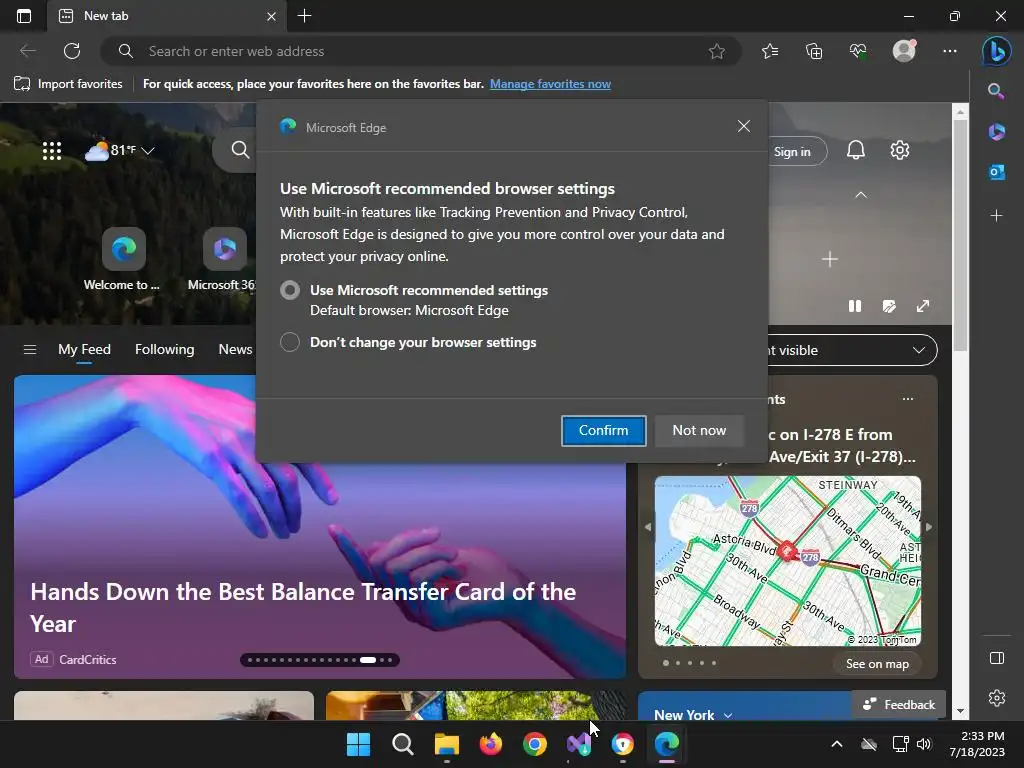The width and height of the screenshot is (1024, 768).
Task: Open the feed hamburger menu
Action: [29, 349]
